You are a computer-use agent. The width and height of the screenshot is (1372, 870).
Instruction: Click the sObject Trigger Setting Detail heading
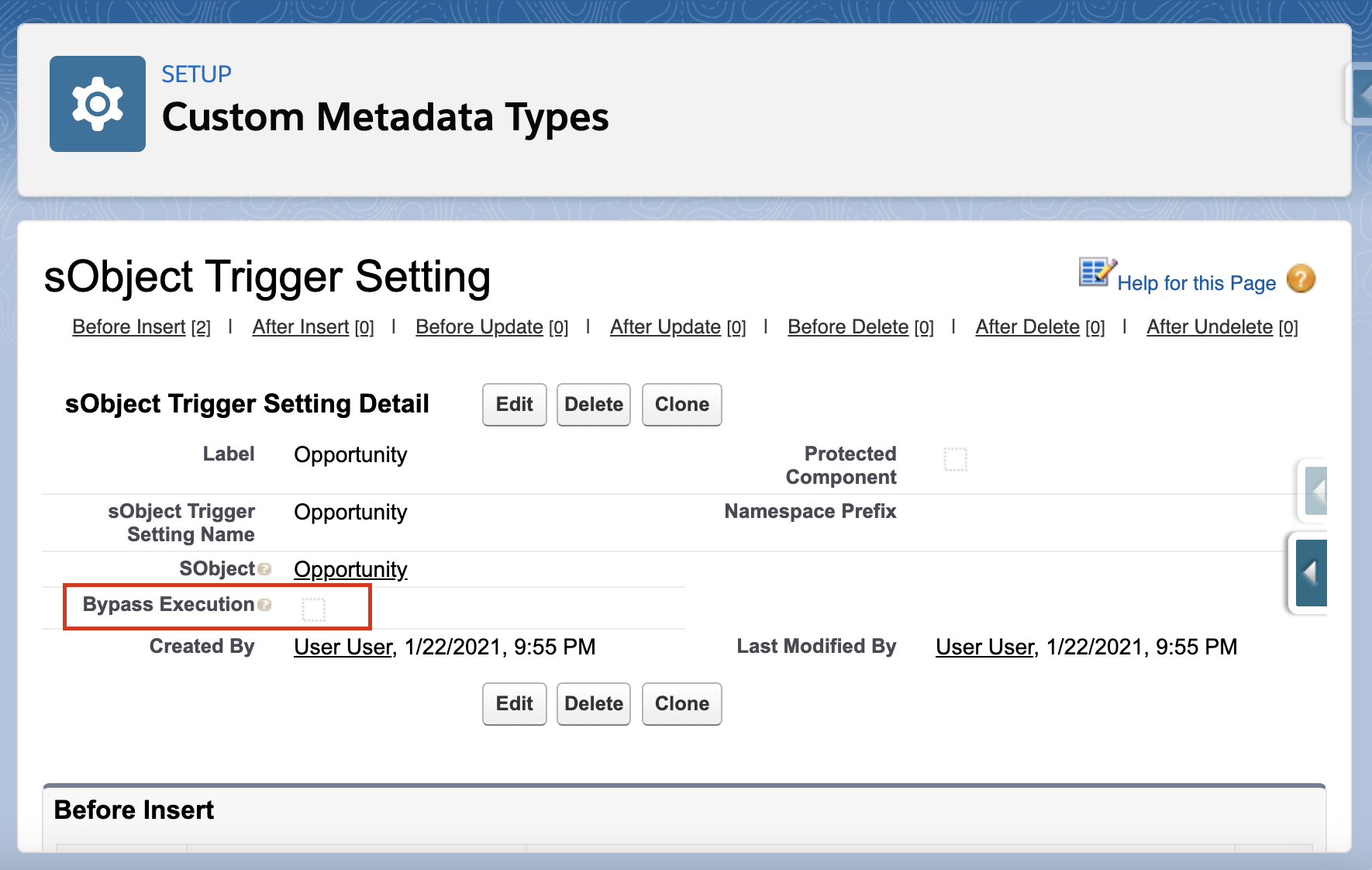tap(246, 405)
